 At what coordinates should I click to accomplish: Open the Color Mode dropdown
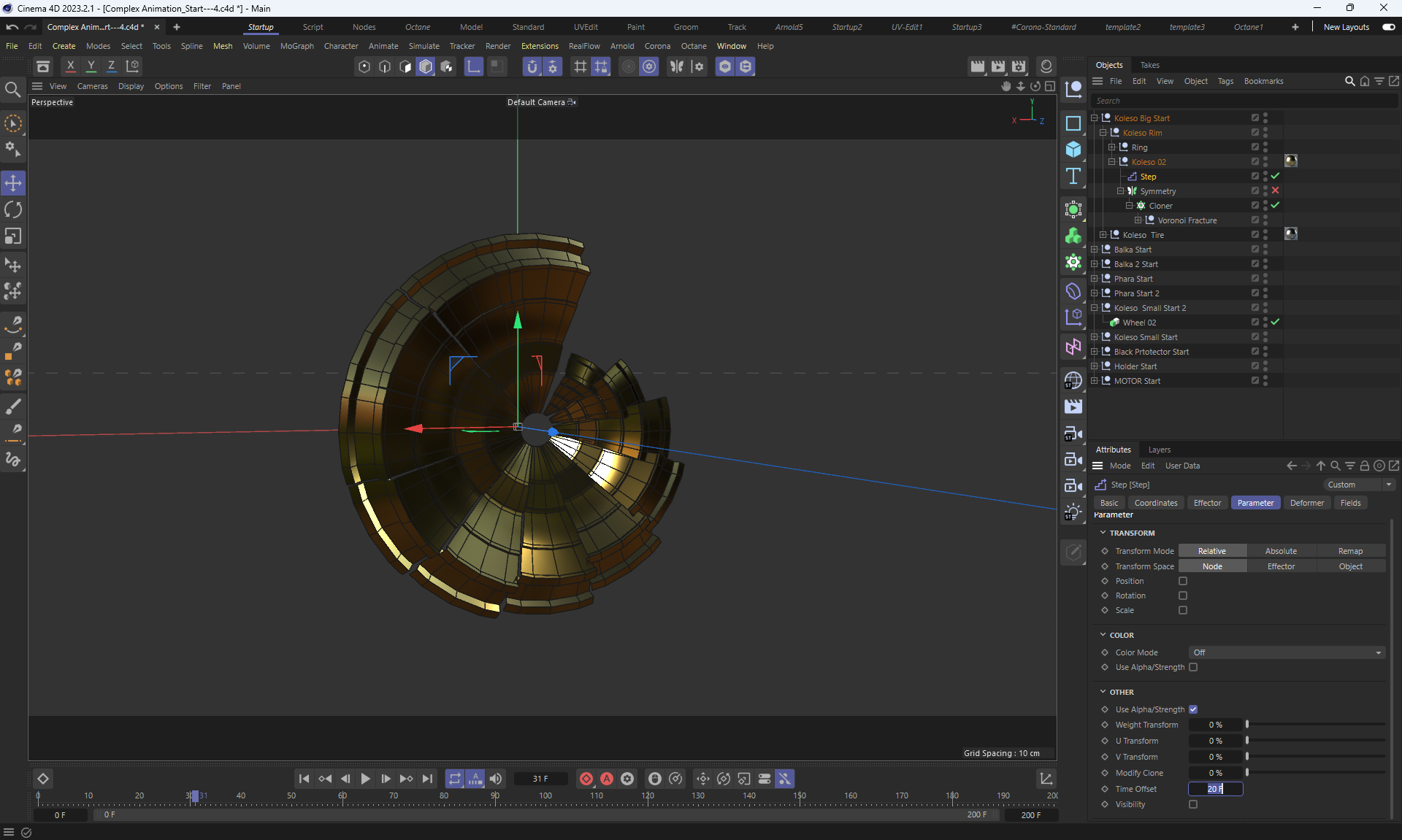point(1287,652)
